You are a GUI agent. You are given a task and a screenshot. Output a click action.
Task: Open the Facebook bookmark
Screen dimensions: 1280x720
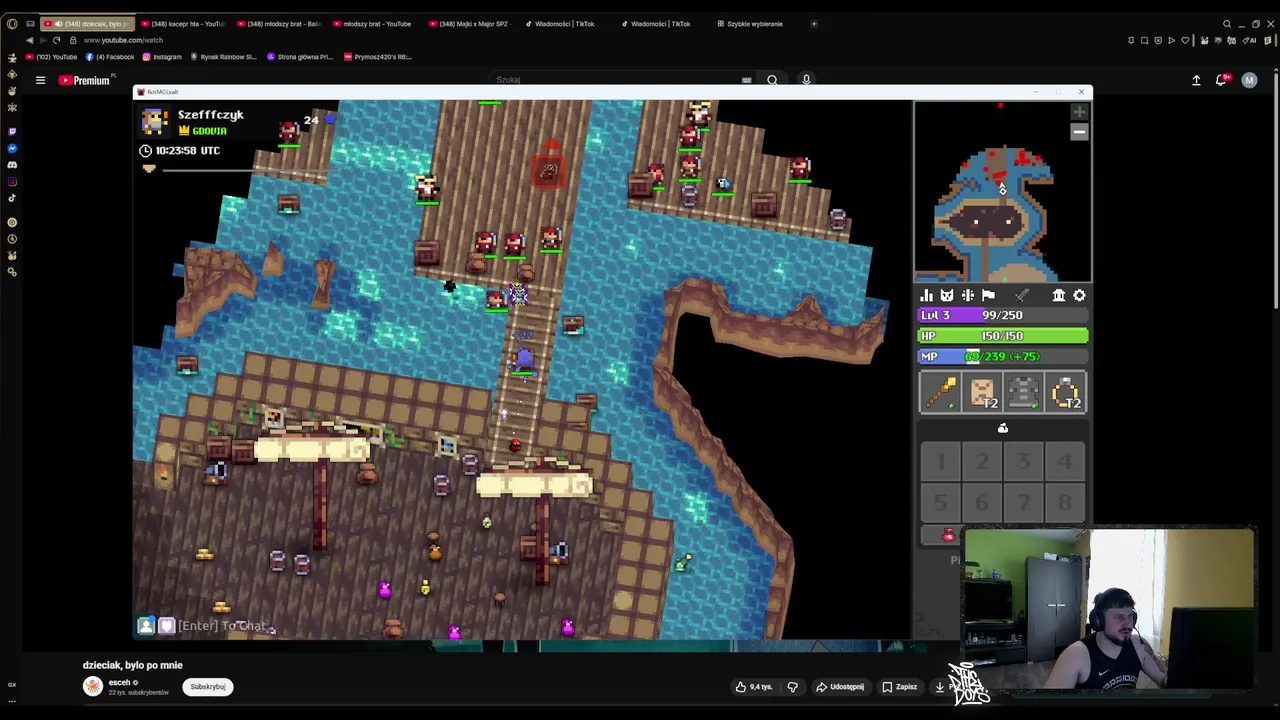pyautogui.click(x=111, y=57)
